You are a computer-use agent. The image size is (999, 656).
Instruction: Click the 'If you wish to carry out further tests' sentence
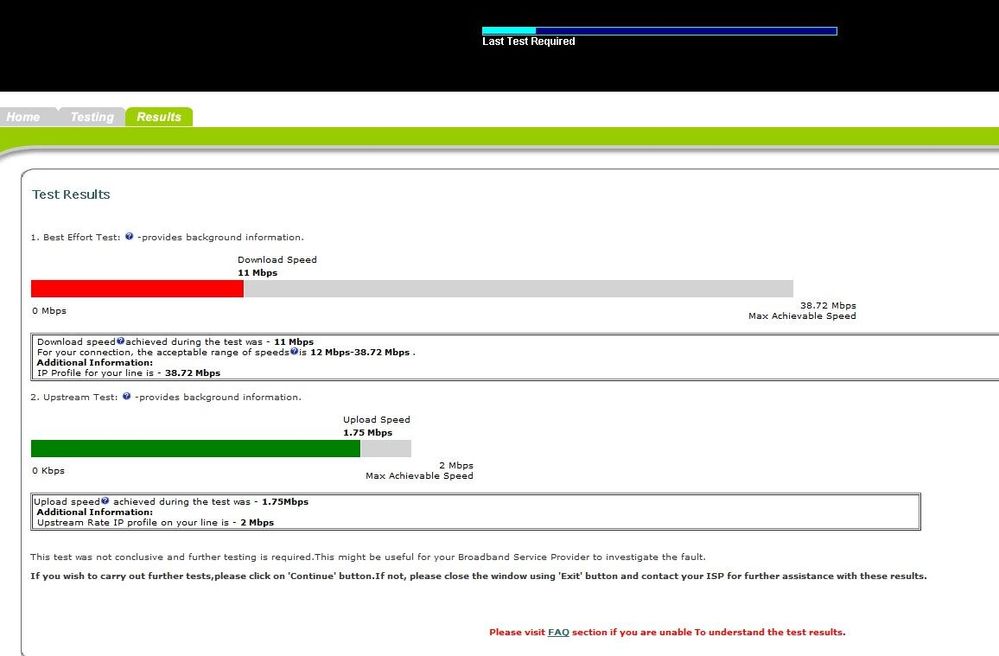coord(478,576)
